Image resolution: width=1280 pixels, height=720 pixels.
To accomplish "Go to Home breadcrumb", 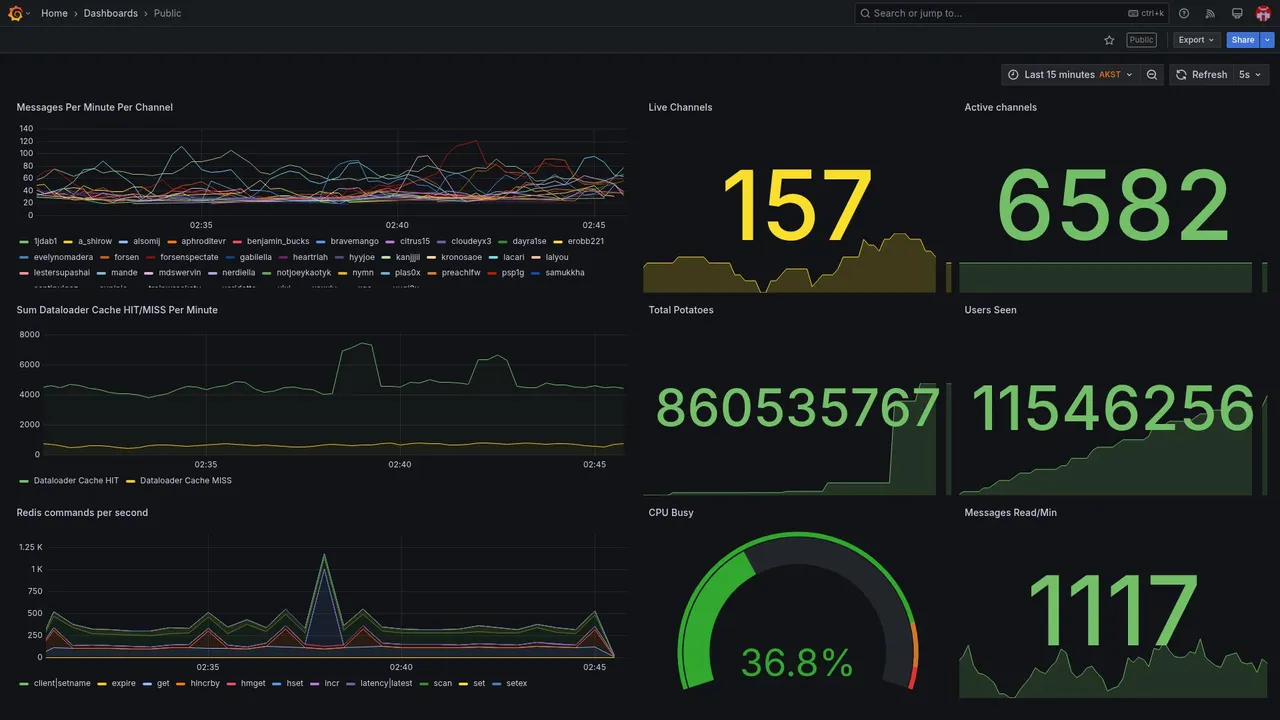I will click(x=54, y=13).
